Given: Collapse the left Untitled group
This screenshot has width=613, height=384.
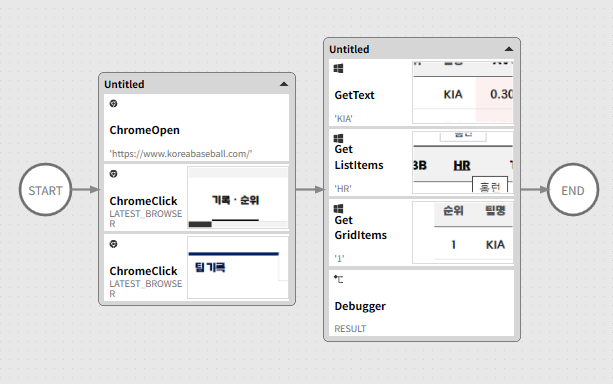Looking at the screenshot, I should click(284, 84).
